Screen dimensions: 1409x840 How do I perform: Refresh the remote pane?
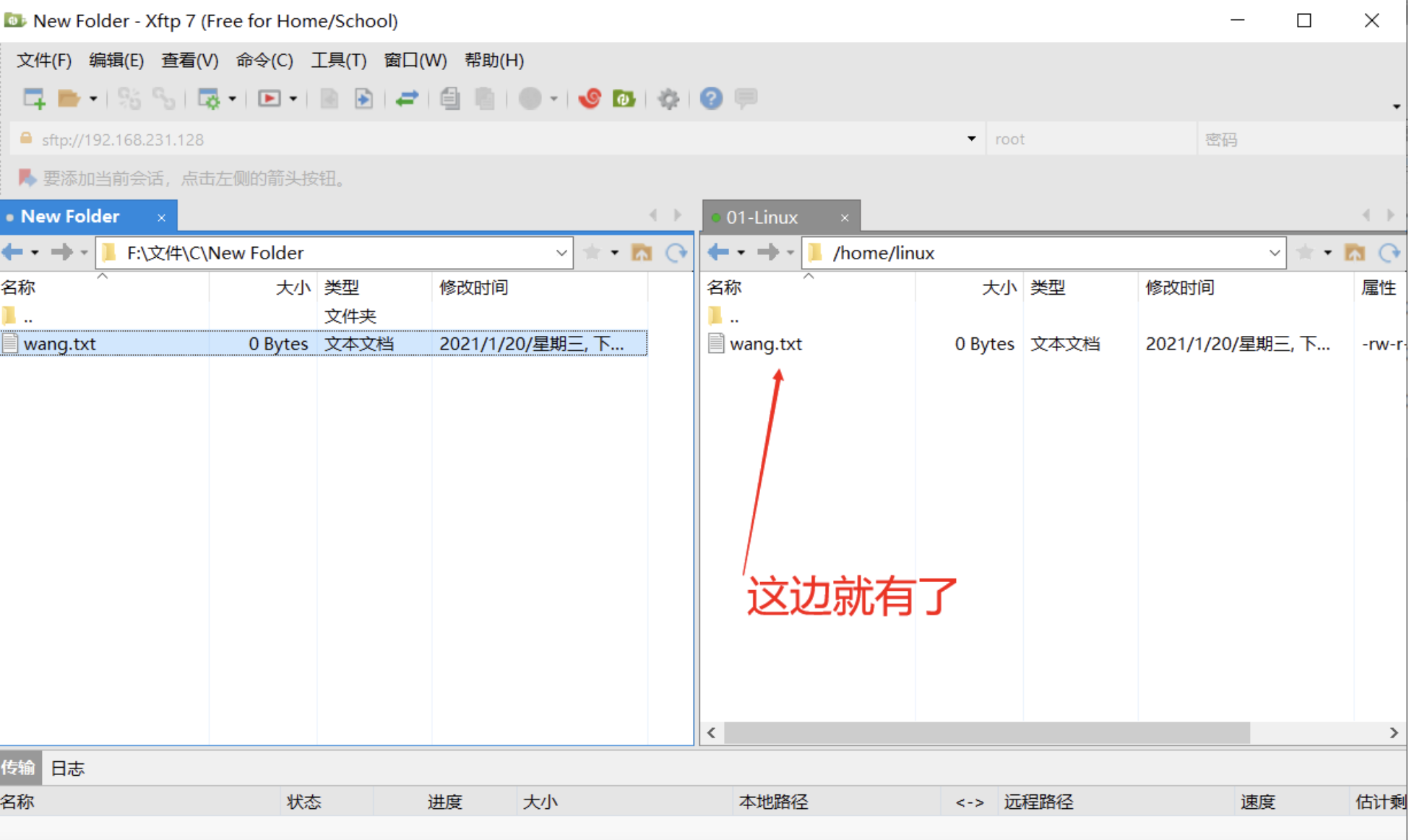click(1389, 252)
